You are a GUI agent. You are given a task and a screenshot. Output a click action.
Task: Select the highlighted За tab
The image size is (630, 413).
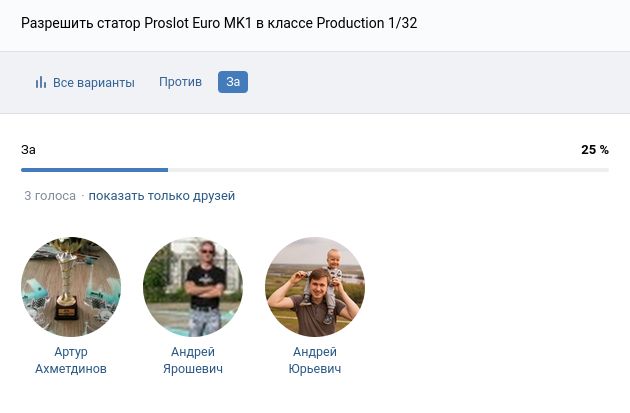233,82
